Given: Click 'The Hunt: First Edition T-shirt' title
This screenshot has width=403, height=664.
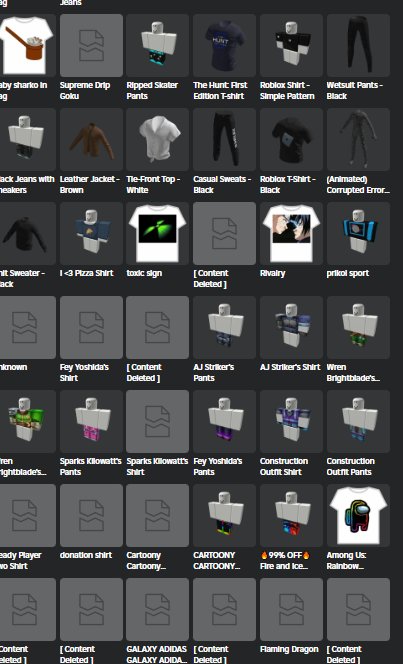Looking at the screenshot, I should 220,91.
